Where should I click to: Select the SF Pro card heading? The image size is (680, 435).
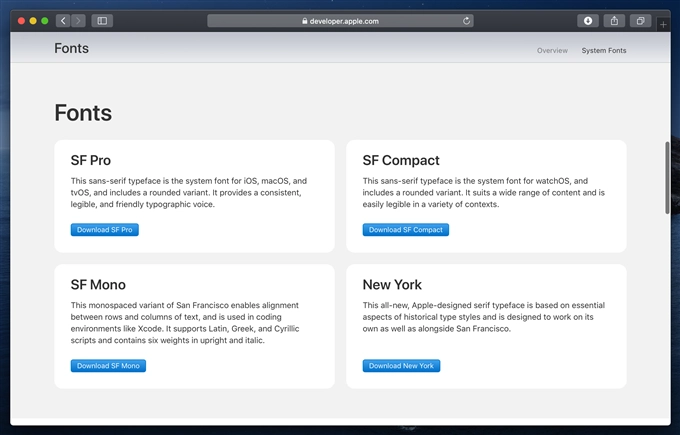pyautogui.click(x=91, y=160)
